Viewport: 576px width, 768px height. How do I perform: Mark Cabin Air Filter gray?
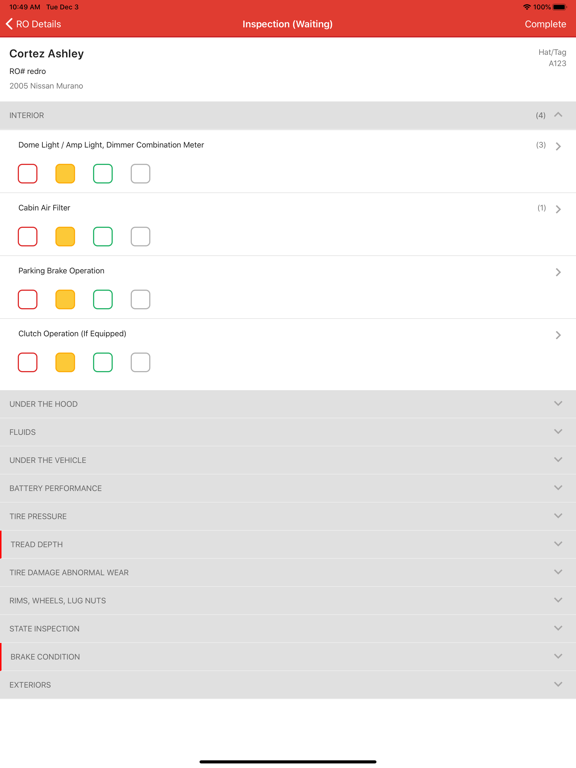141,237
